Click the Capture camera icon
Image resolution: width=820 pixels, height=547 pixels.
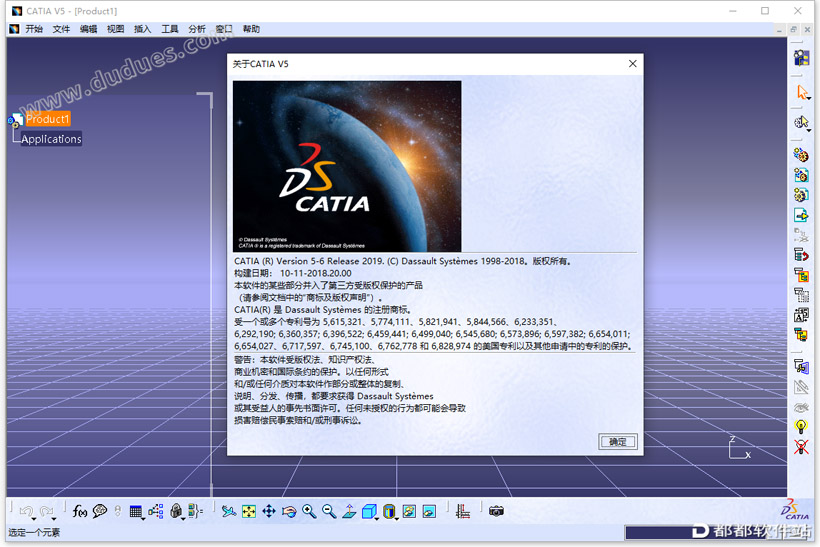click(496, 511)
